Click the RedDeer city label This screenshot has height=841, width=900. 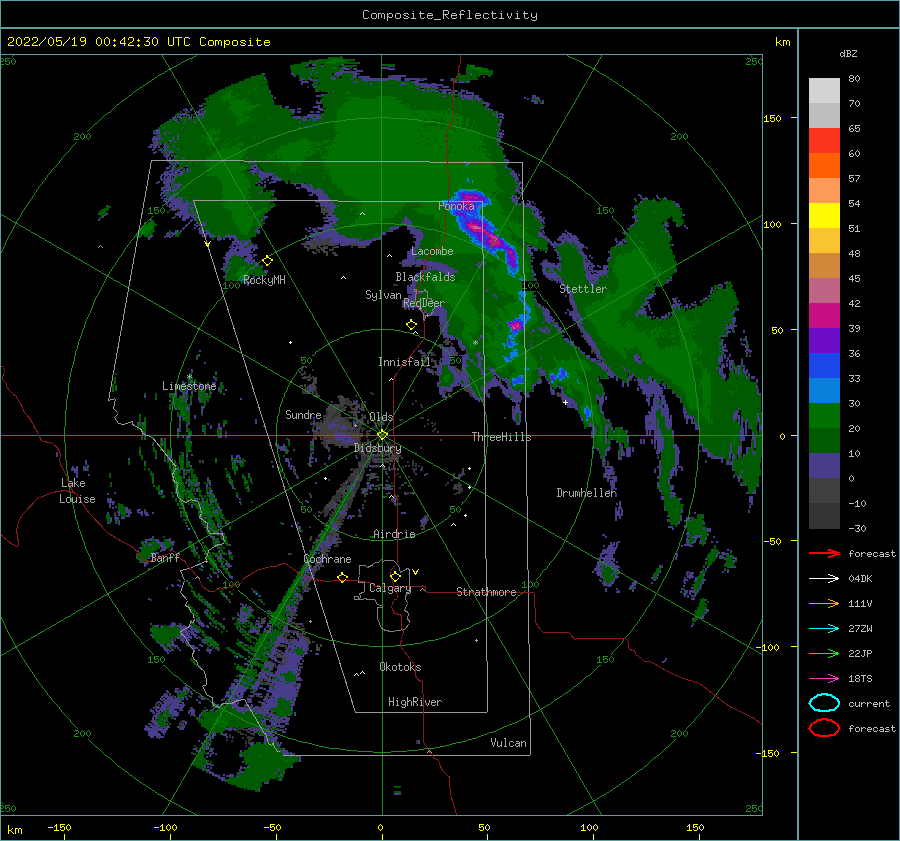pyautogui.click(x=424, y=303)
